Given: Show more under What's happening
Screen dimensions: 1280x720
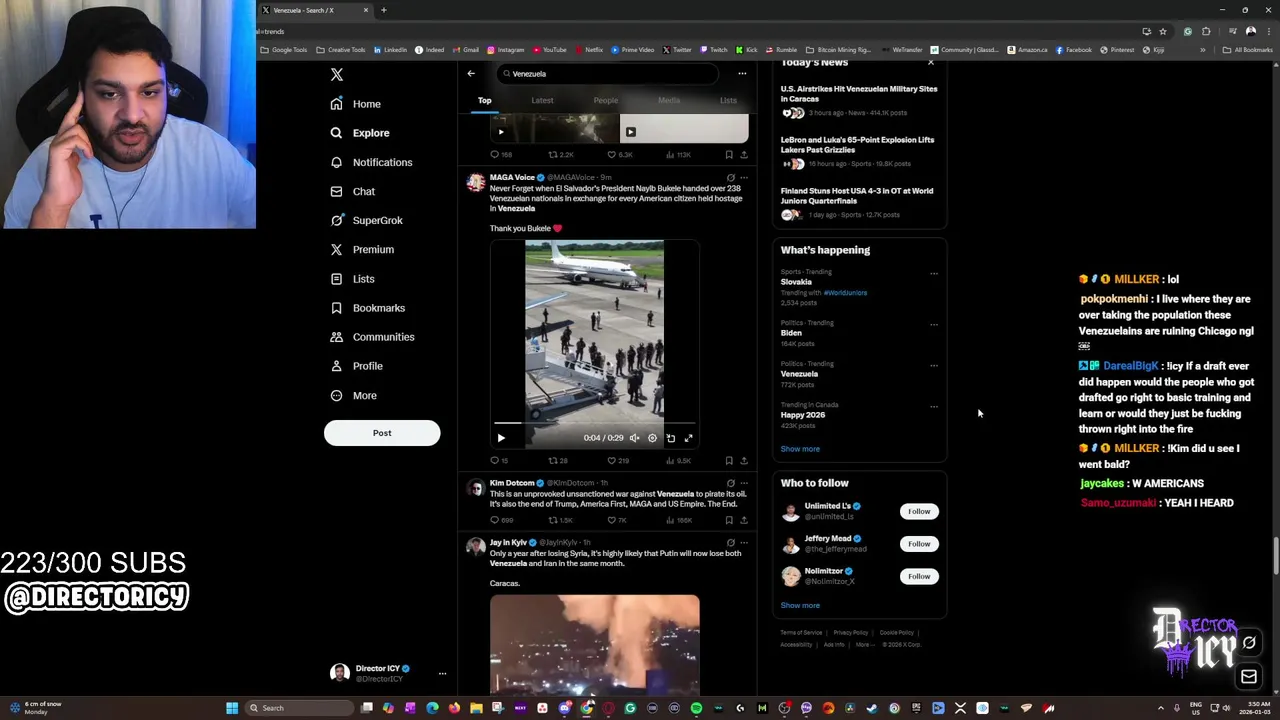Looking at the screenshot, I should tap(800, 449).
